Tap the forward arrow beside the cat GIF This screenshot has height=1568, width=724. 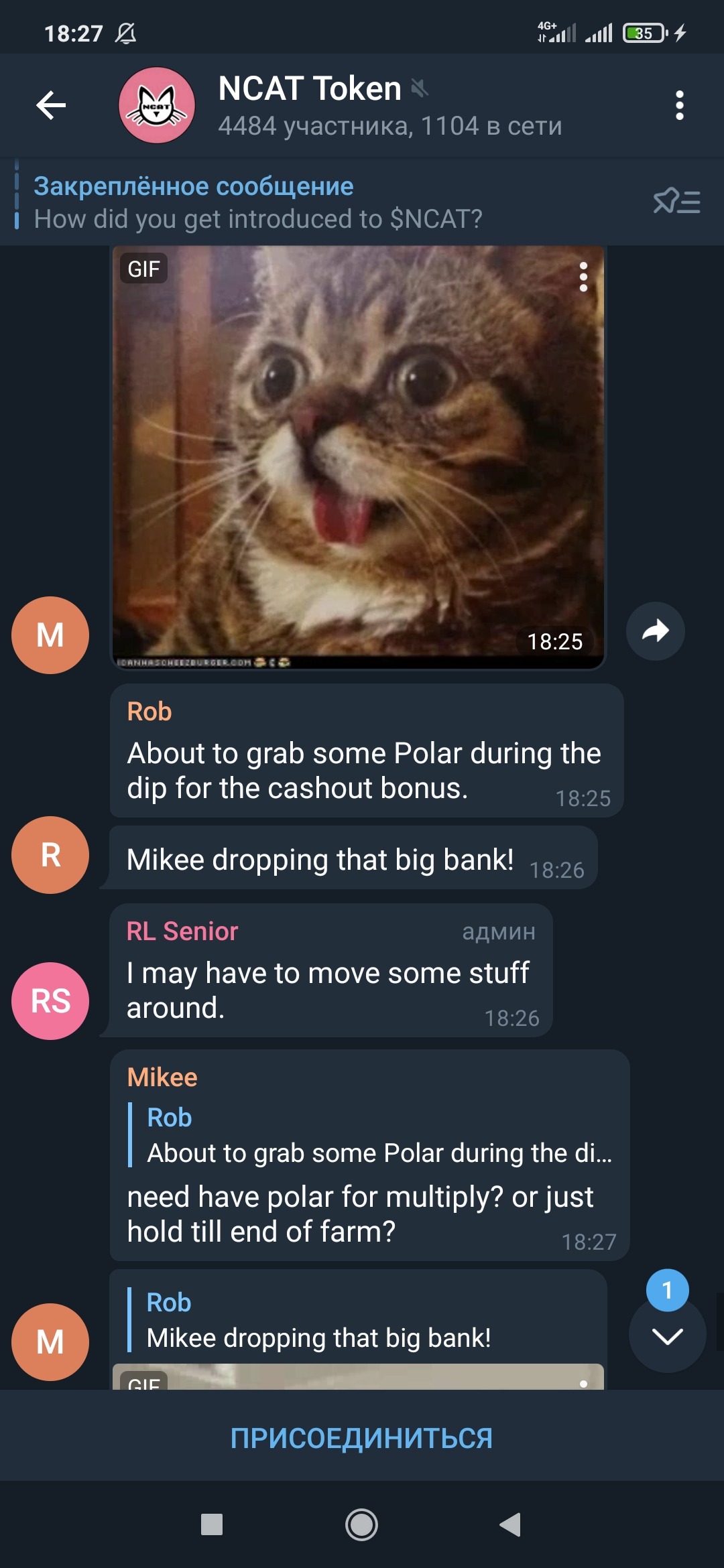point(655,631)
